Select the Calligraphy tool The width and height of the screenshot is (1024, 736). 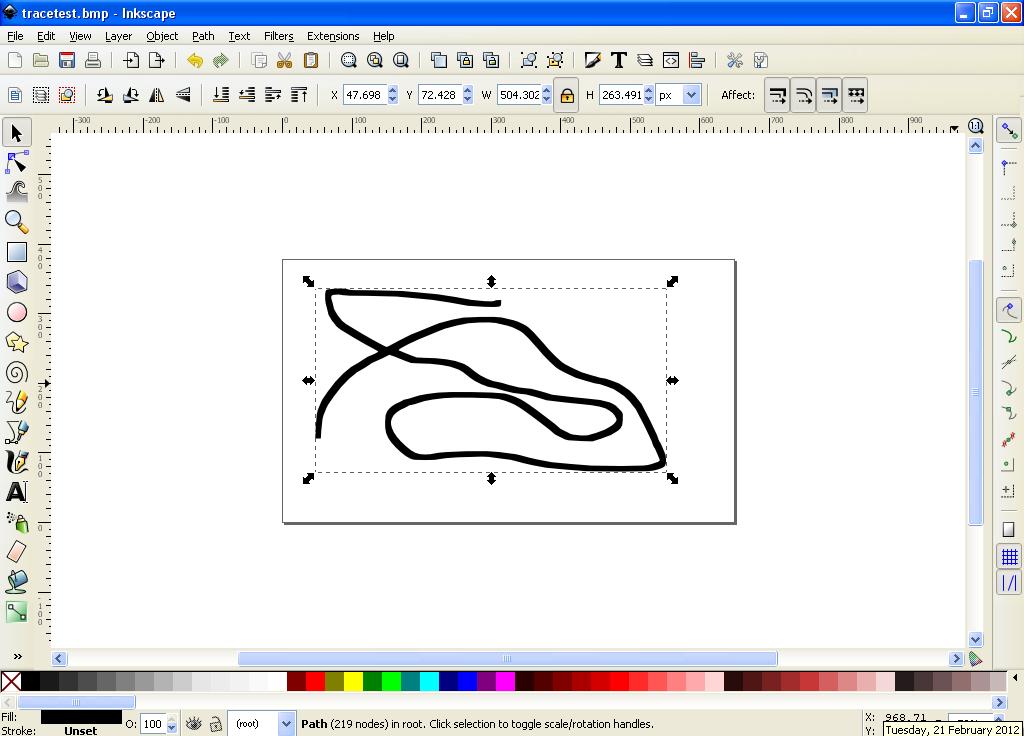pyautogui.click(x=16, y=462)
